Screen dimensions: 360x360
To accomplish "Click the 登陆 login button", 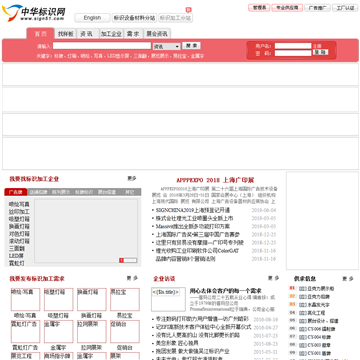I will [320, 53].
